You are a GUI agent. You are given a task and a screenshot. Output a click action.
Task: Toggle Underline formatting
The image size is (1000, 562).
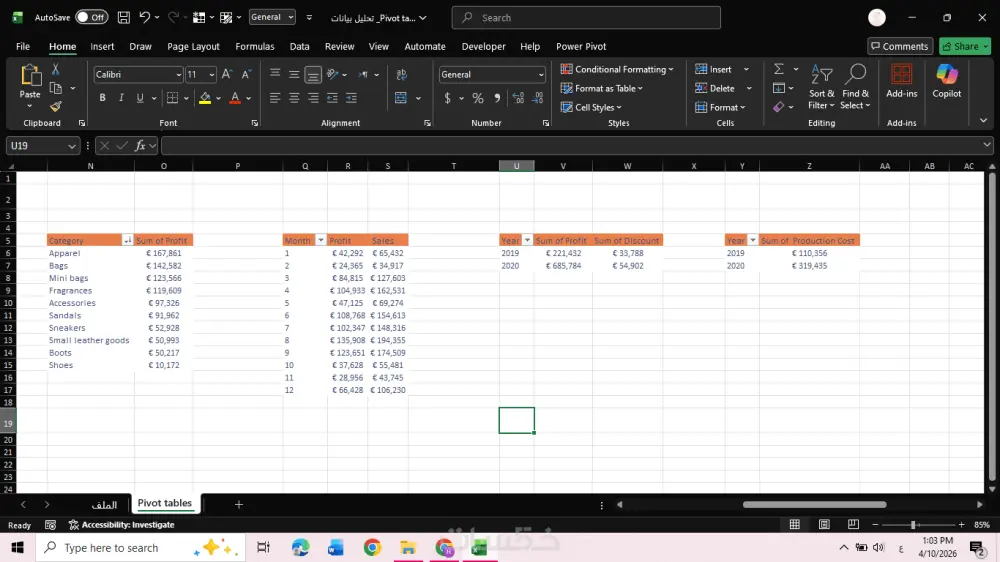[x=140, y=98]
